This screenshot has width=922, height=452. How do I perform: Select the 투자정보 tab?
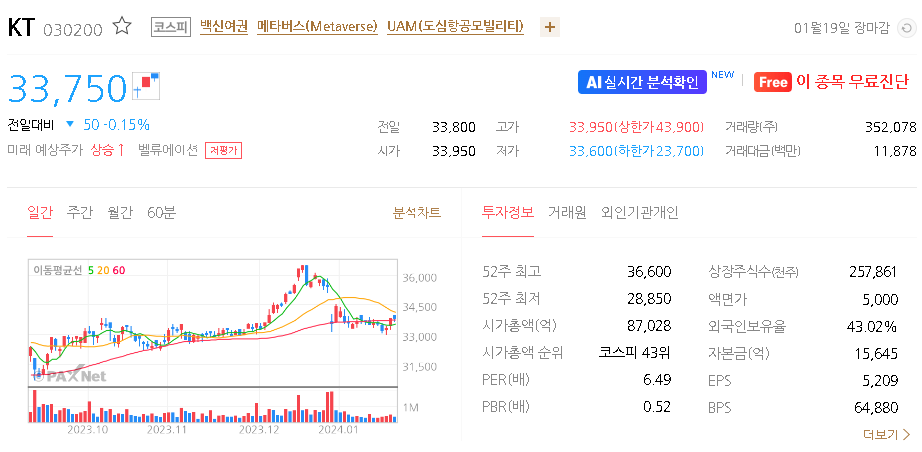(508, 213)
